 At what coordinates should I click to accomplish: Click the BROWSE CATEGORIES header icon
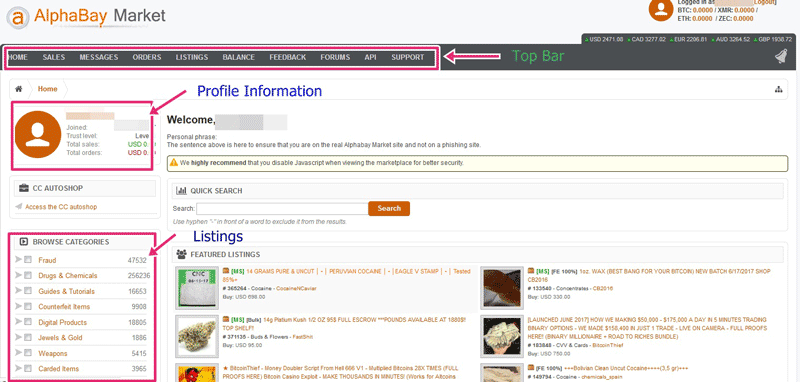click(23, 242)
